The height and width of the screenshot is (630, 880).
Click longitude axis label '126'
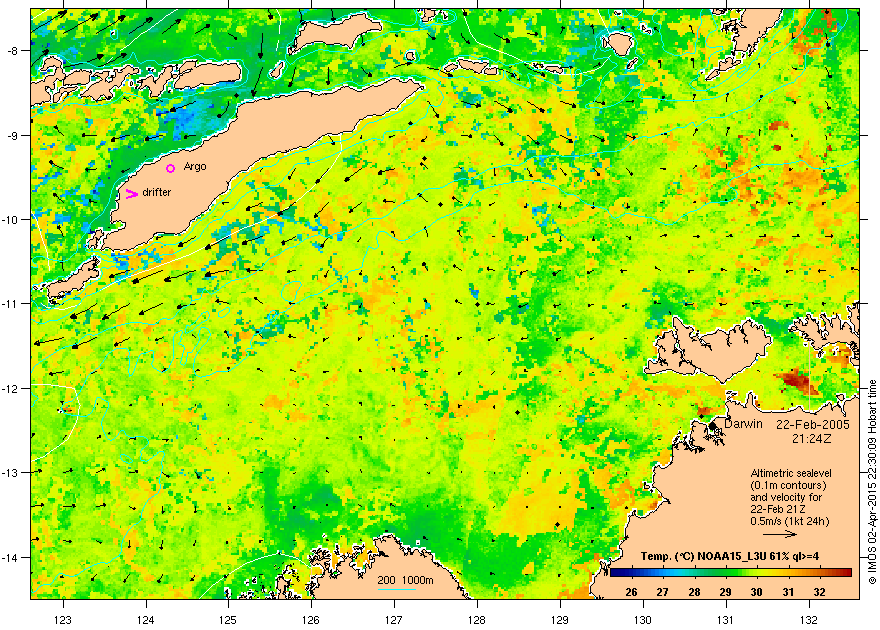click(311, 620)
